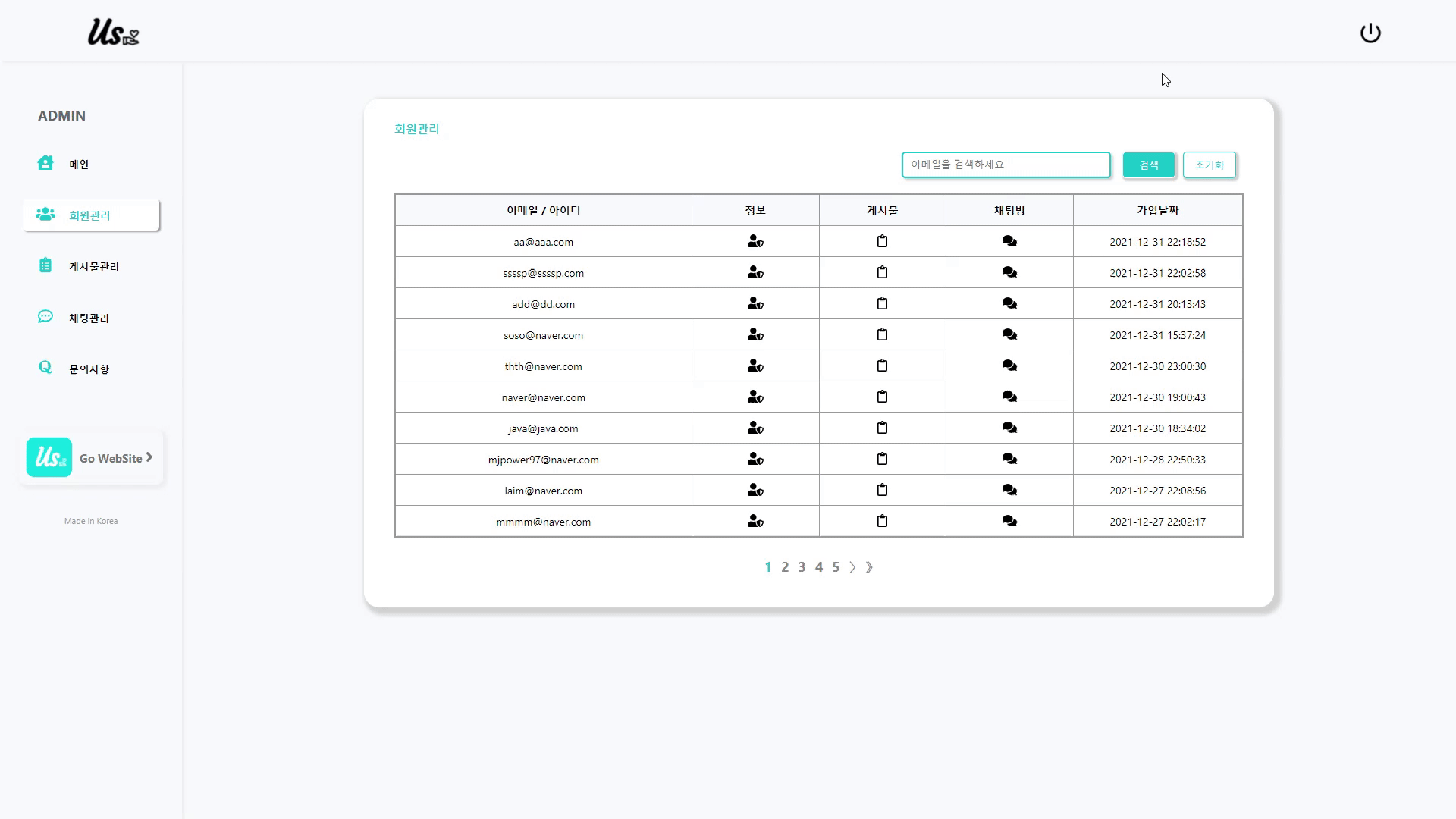Open member info for soso@naver.com
This screenshot has height=819, width=1456.
pyautogui.click(x=755, y=334)
